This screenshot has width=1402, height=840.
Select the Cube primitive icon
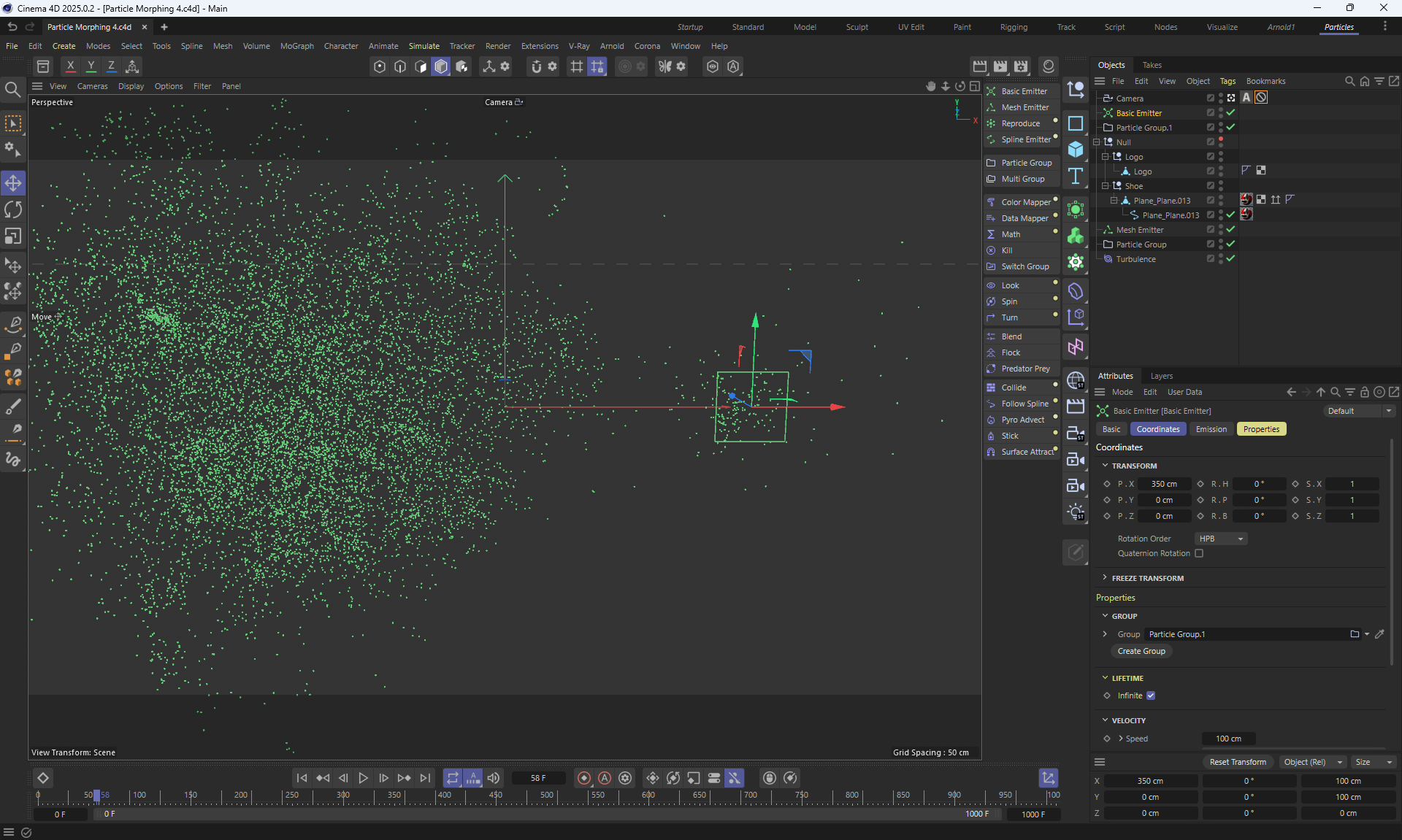(1076, 150)
